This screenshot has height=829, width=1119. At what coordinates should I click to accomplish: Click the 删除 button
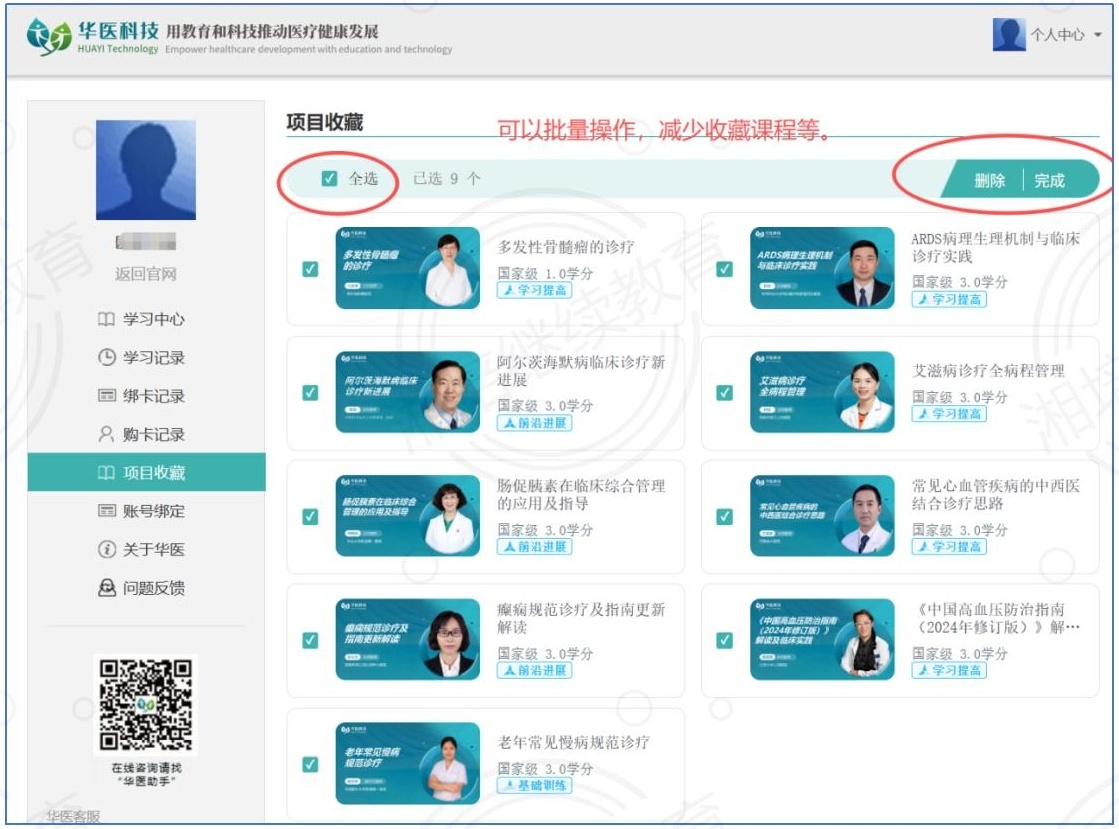pyautogui.click(x=989, y=181)
